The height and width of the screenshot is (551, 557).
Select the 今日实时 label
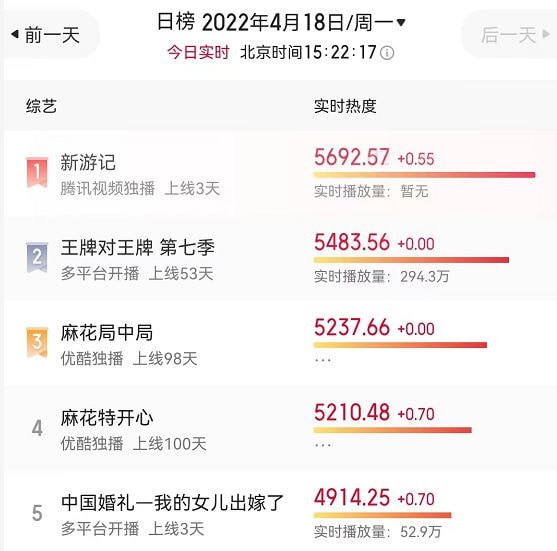198,53
